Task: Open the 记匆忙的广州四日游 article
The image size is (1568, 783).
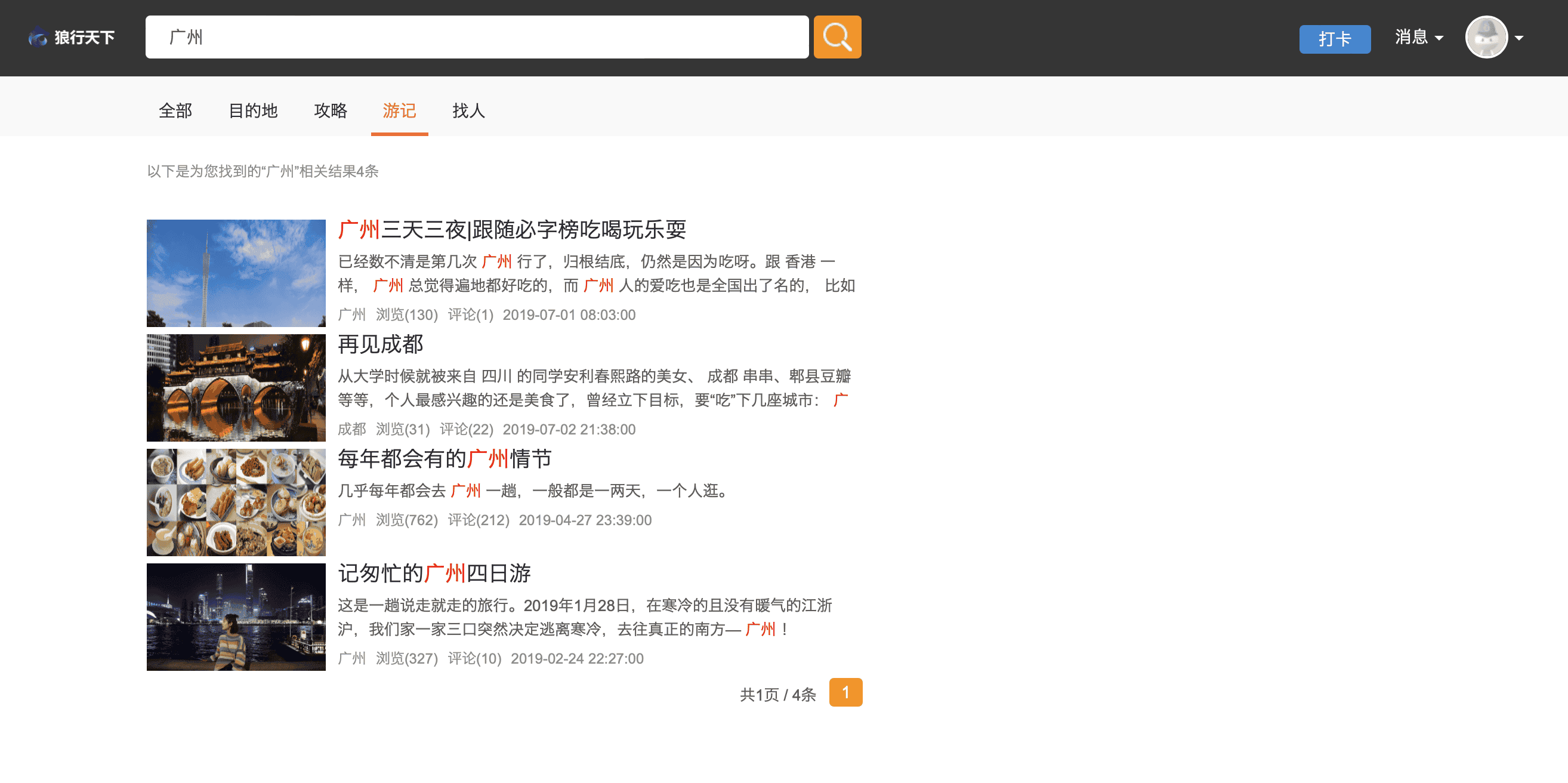Action: click(434, 573)
